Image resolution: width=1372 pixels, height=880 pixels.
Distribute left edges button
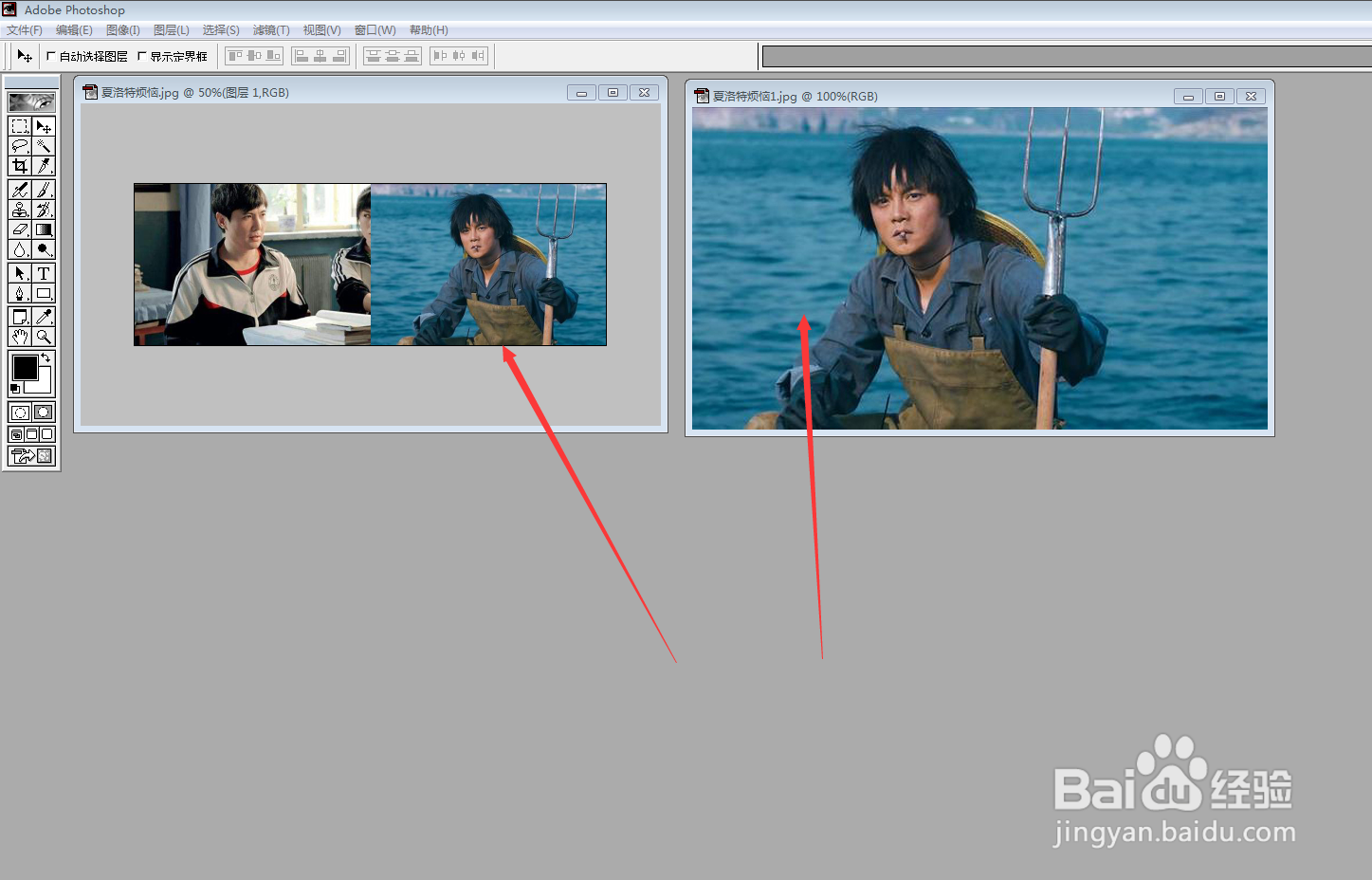point(440,56)
